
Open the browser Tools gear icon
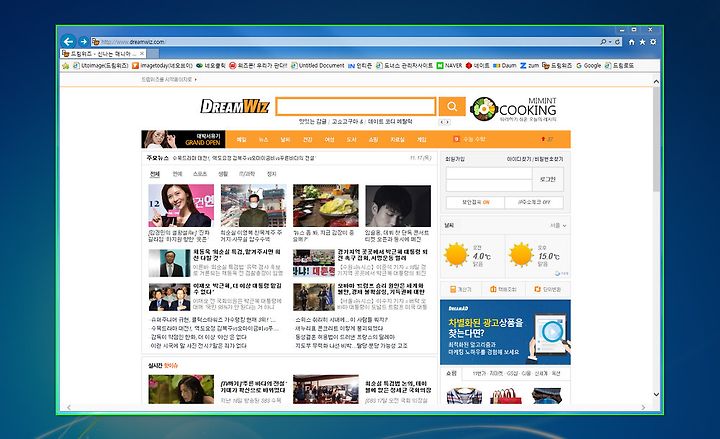click(653, 42)
